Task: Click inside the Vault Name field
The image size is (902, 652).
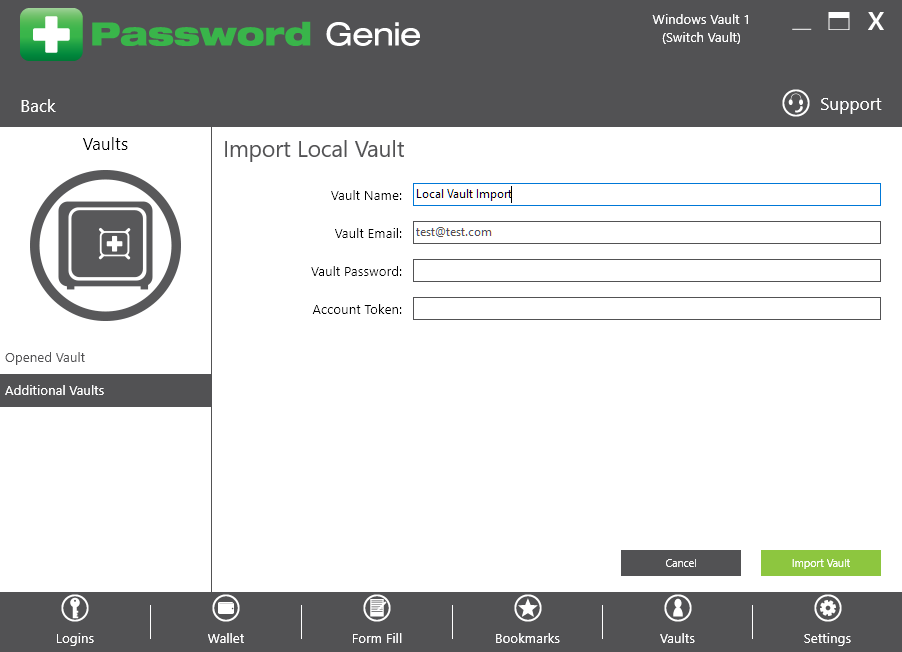Action: [x=647, y=195]
